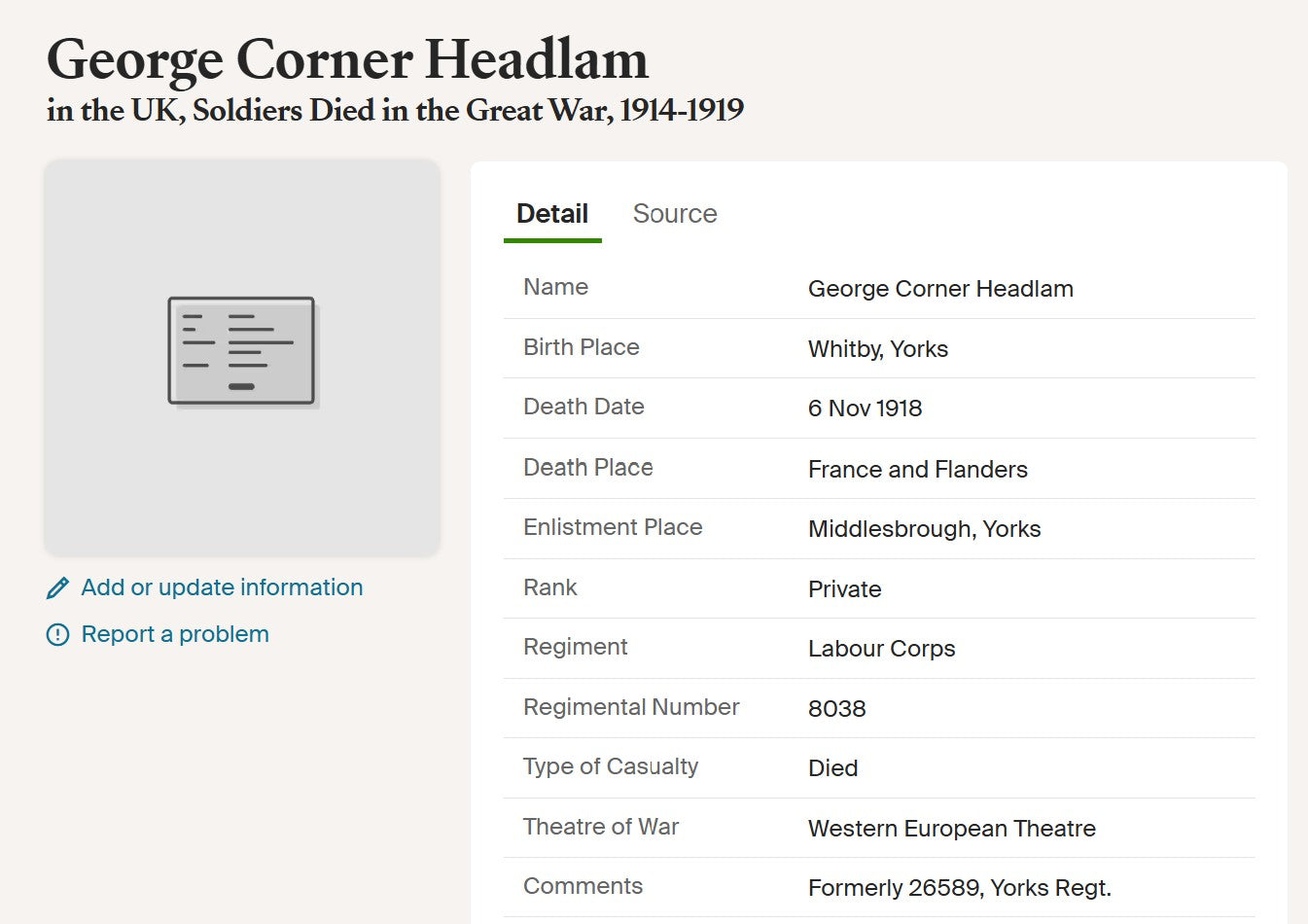
Task: Click the pencil edit icon
Action: click(x=57, y=587)
